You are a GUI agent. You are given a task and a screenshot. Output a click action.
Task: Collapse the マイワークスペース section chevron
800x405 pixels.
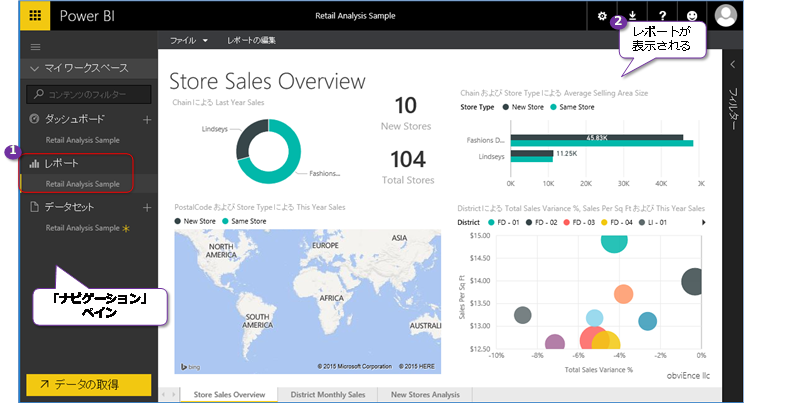click(x=34, y=68)
